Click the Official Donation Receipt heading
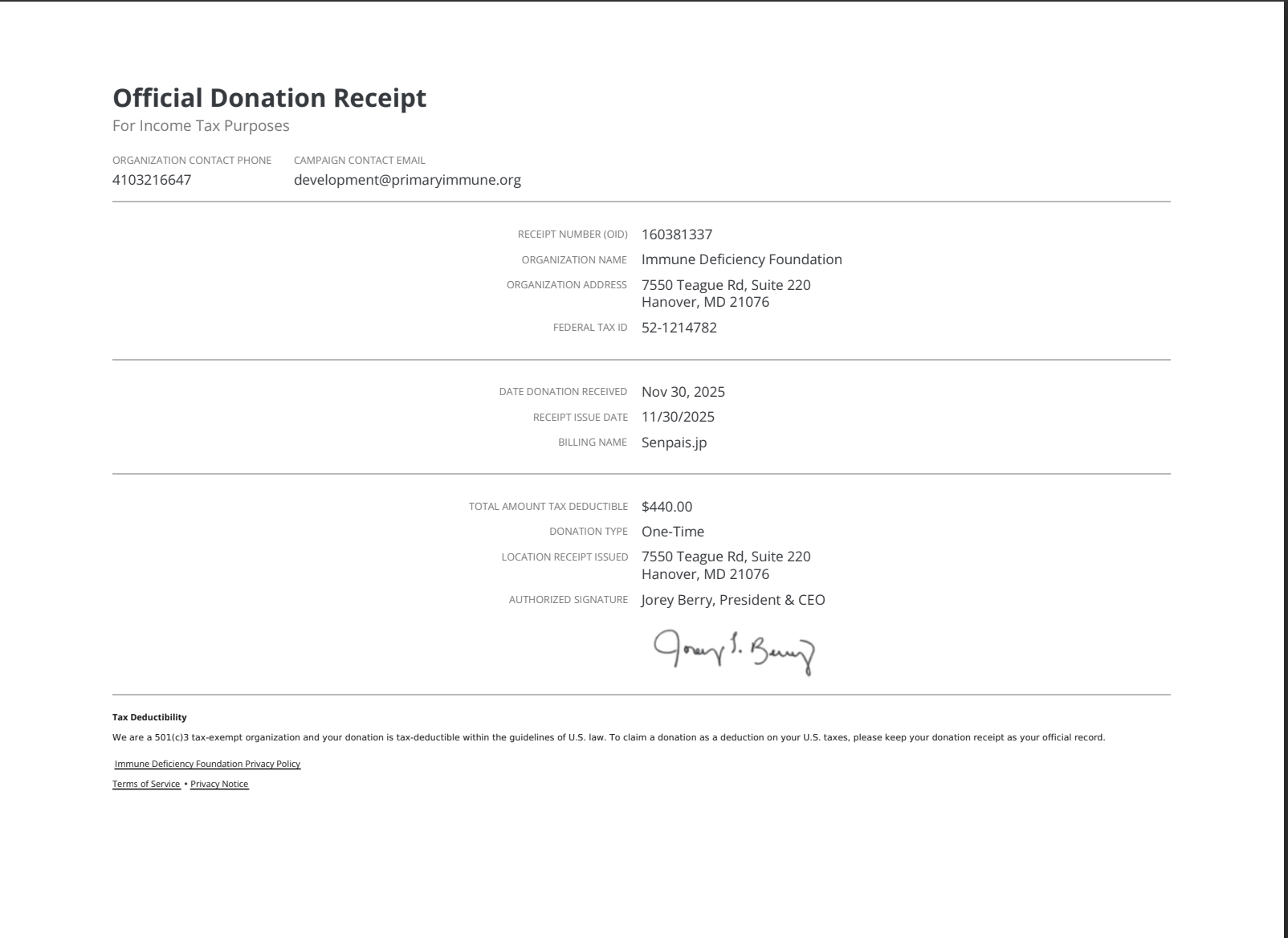Image resolution: width=1288 pixels, height=938 pixels. (269, 98)
